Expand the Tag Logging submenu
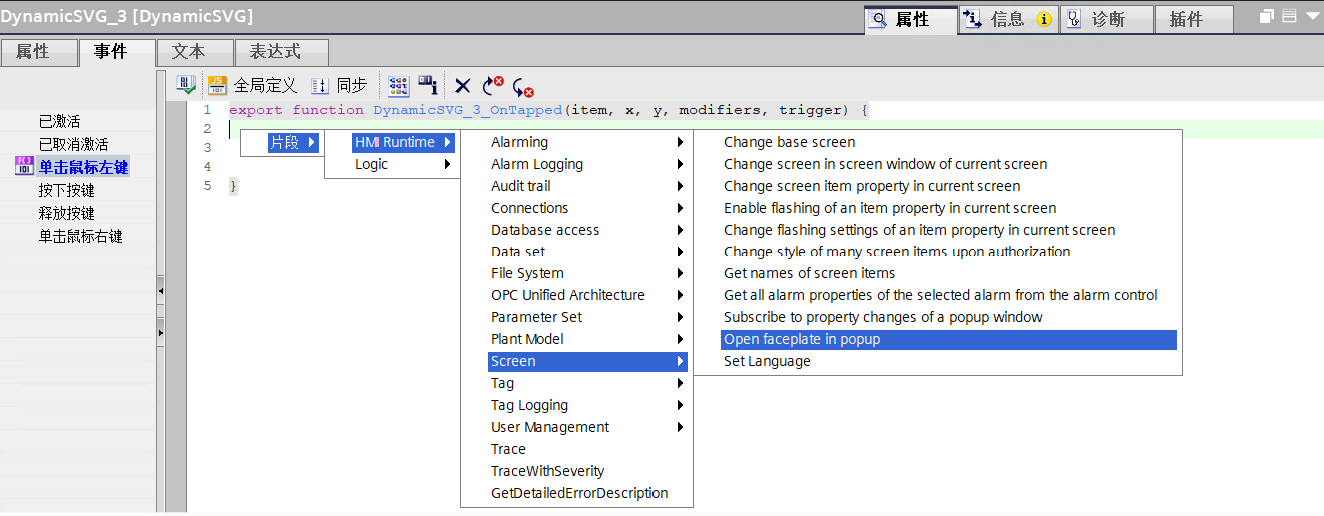 [529, 405]
